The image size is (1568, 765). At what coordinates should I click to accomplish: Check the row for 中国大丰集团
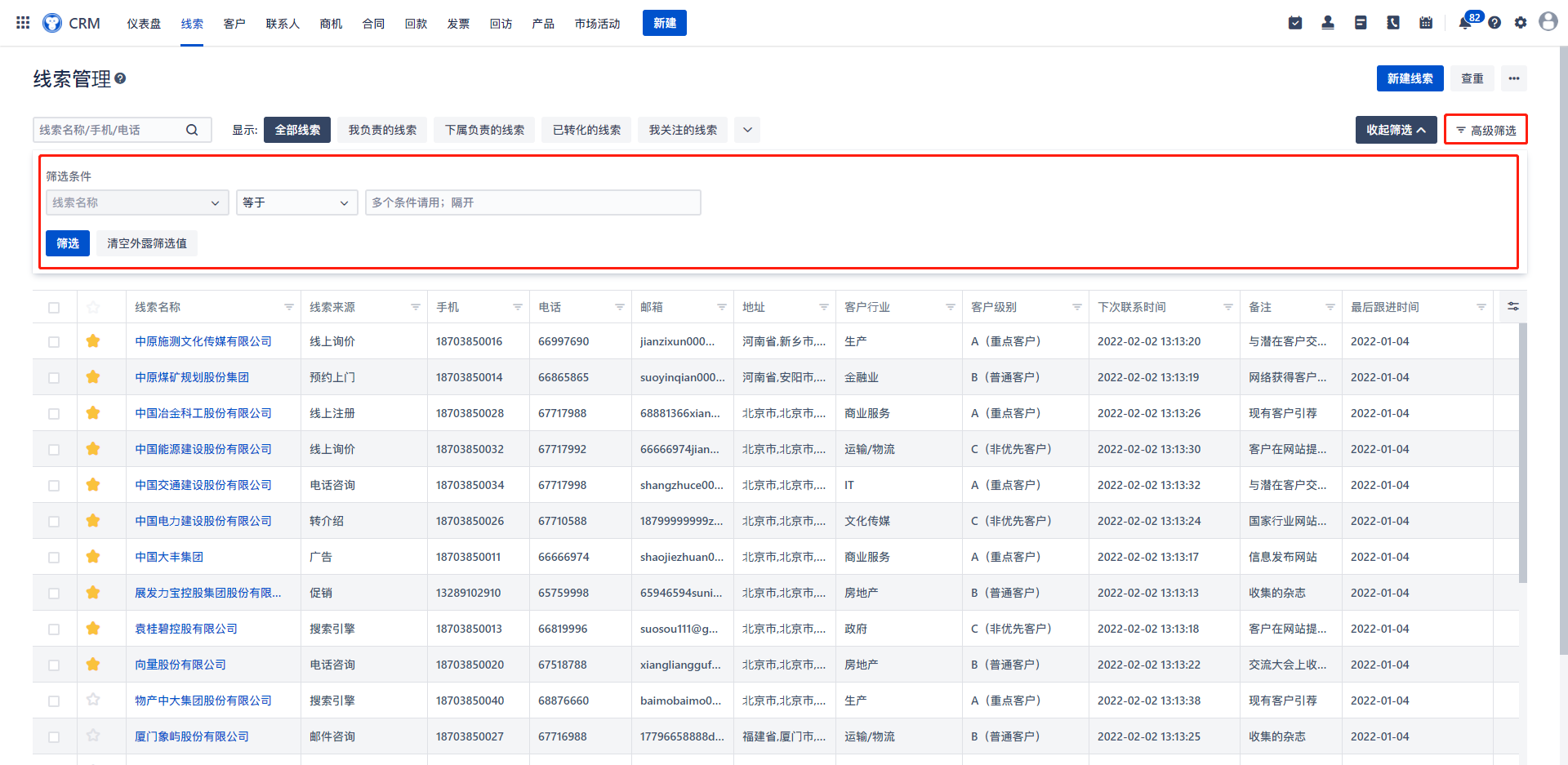tap(54, 558)
